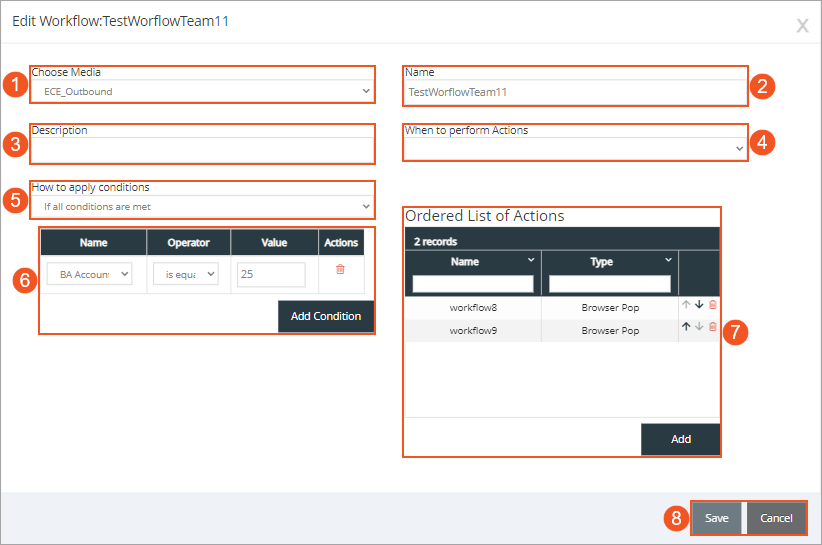Click the condition Value field showing 25

tap(271, 274)
